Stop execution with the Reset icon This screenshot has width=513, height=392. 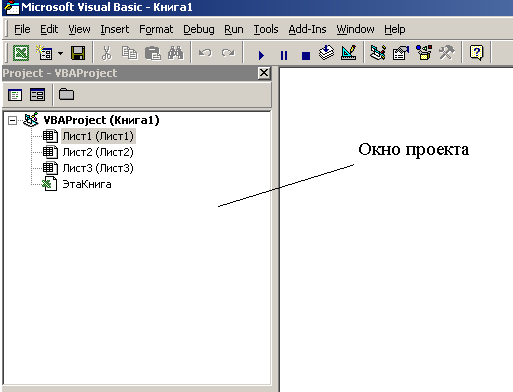[306, 55]
